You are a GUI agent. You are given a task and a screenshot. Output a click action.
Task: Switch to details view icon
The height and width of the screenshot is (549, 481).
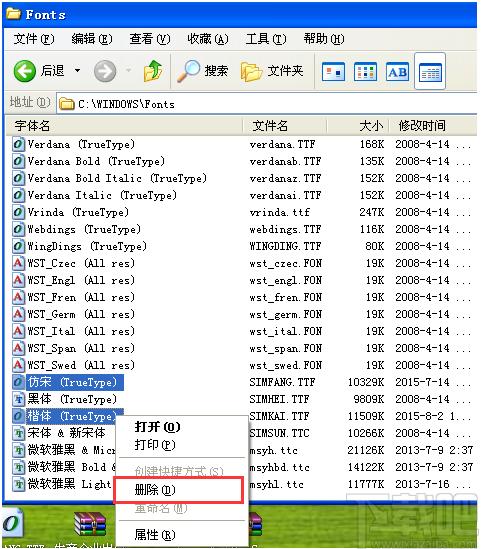(x=430, y=71)
